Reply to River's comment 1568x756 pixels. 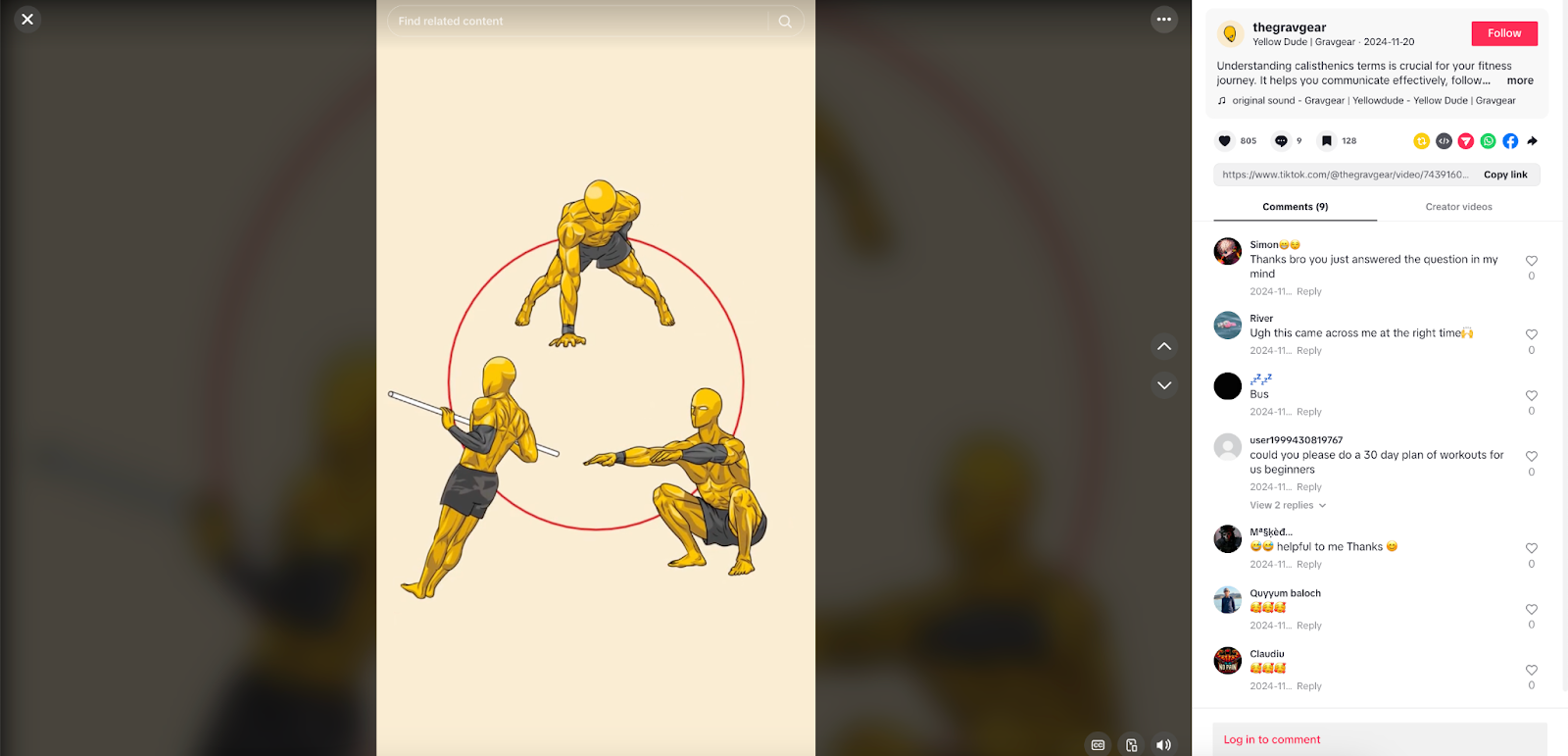tap(1308, 350)
